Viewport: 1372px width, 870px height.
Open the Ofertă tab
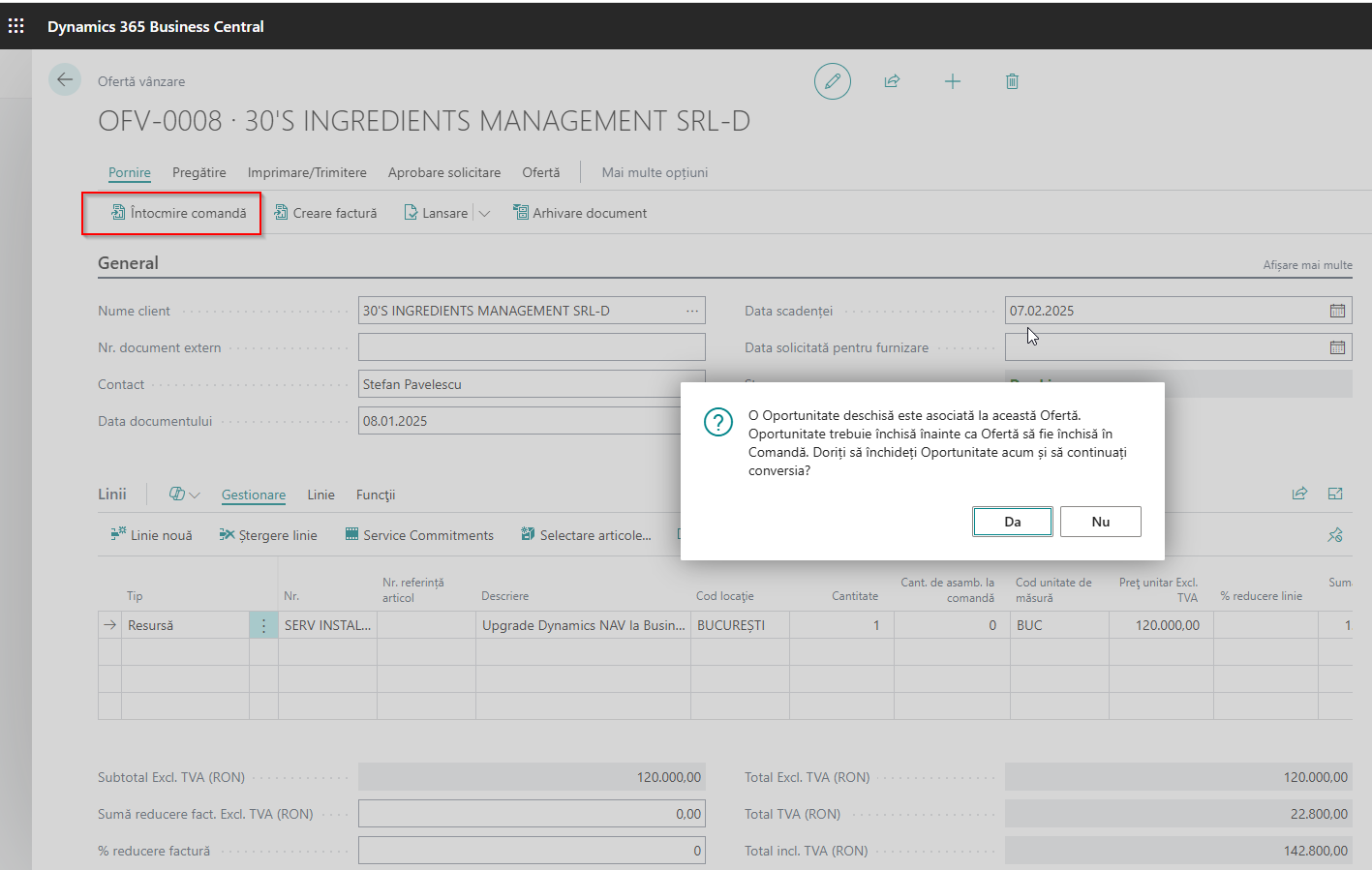click(541, 172)
